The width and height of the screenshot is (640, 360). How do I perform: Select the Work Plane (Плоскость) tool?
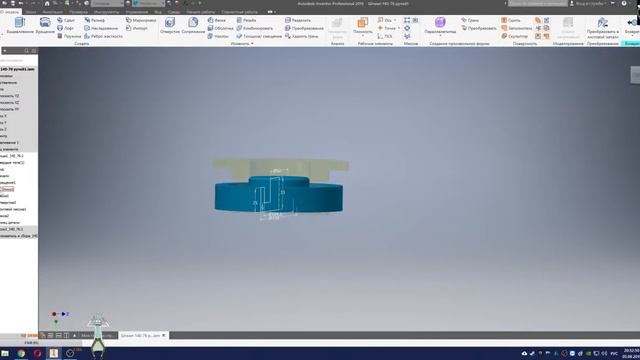click(362, 24)
